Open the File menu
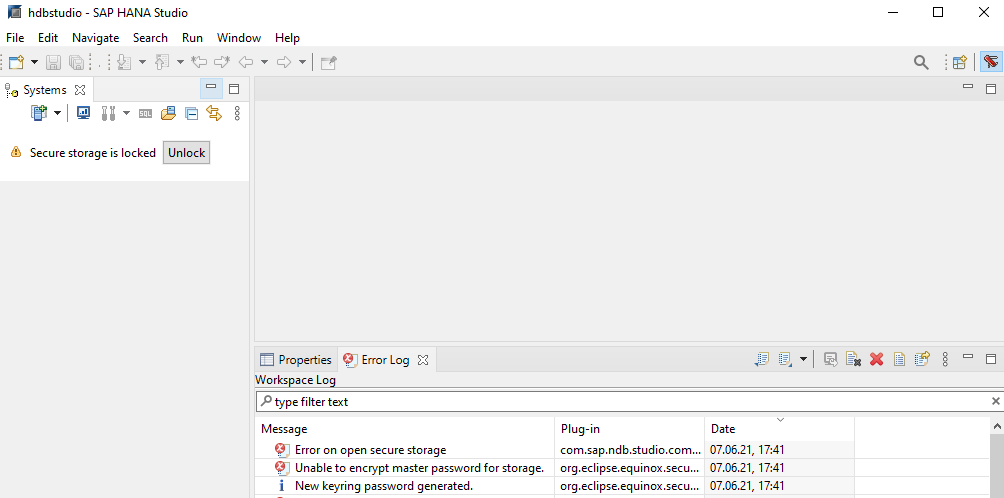 click(15, 38)
